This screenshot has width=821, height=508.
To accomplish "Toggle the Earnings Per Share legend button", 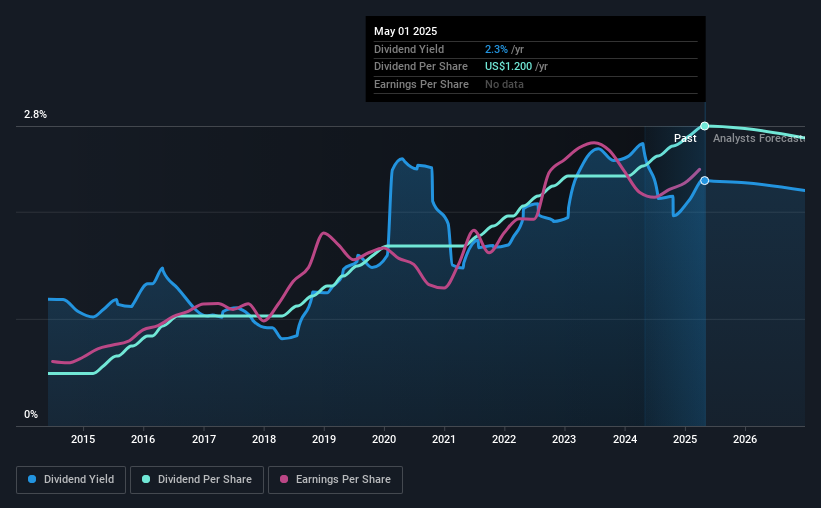I will (336, 480).
